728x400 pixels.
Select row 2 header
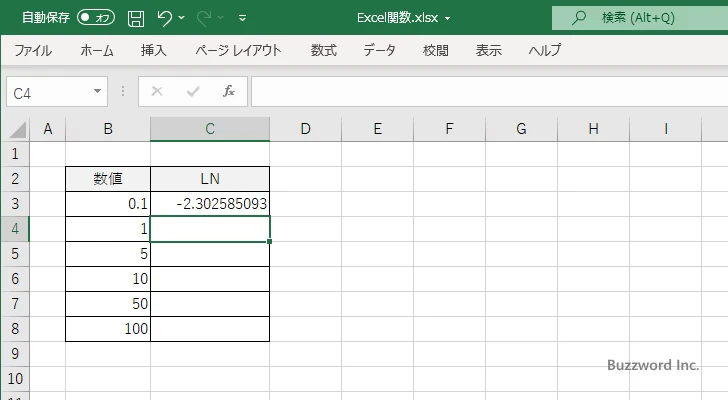[x=15, y=179]
